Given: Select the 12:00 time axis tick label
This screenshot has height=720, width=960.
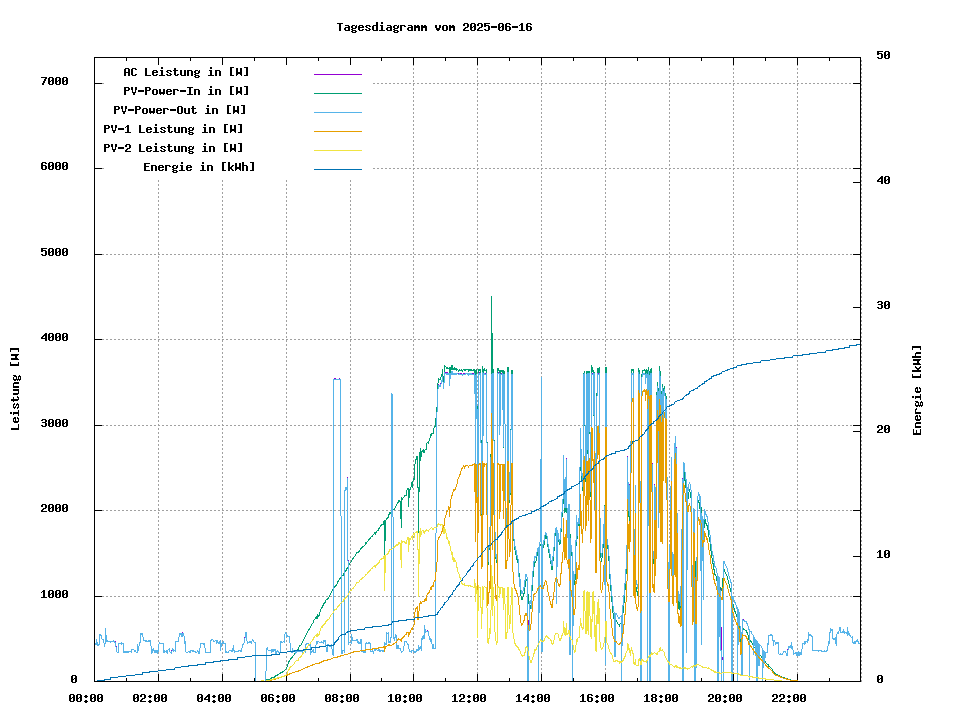Looking at the screenshot, I should (x=469, y=698).
